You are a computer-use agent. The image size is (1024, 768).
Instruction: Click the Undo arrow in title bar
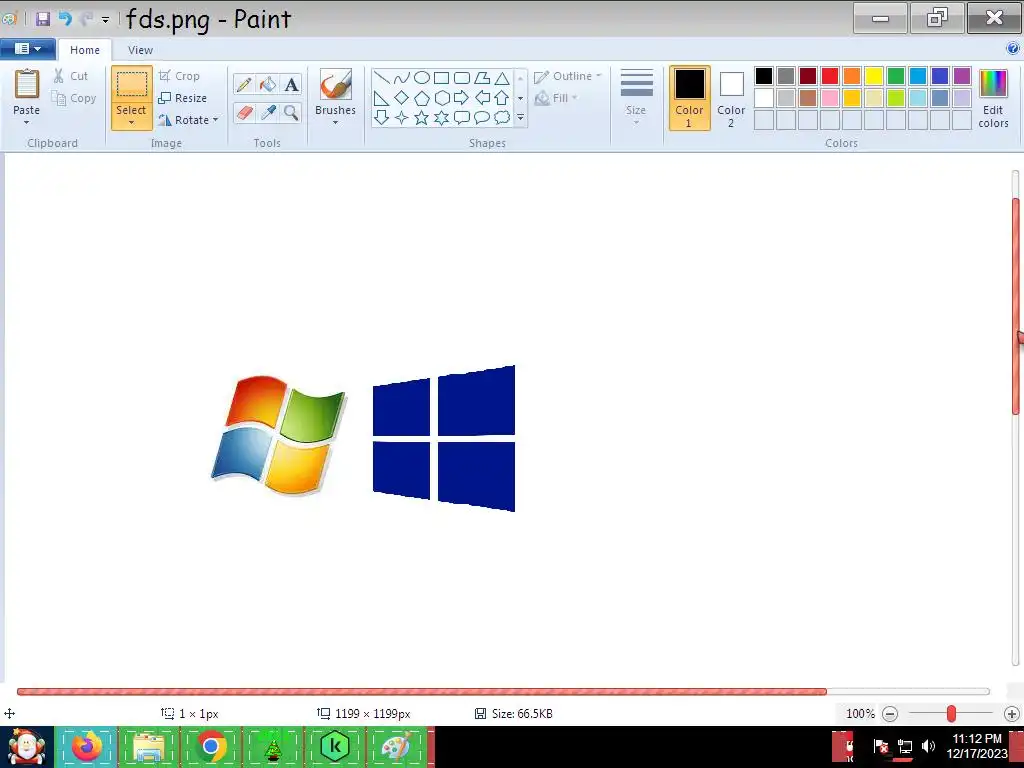65,19
